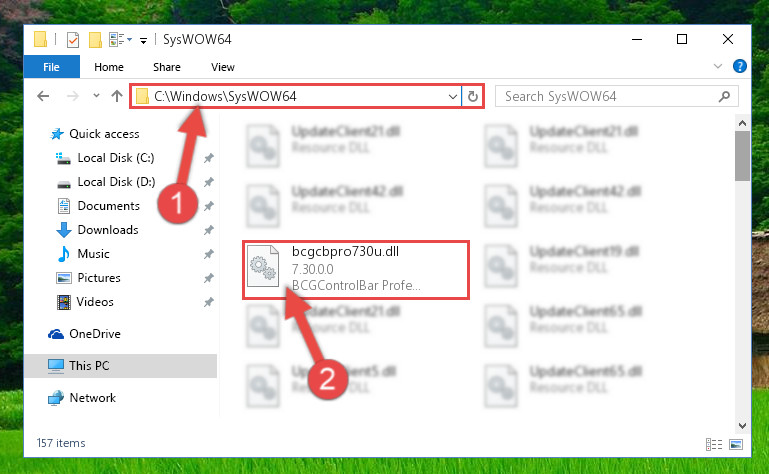Open the Help question mark icon
This screenshot has width=769, height=474.
coord(740,66)
